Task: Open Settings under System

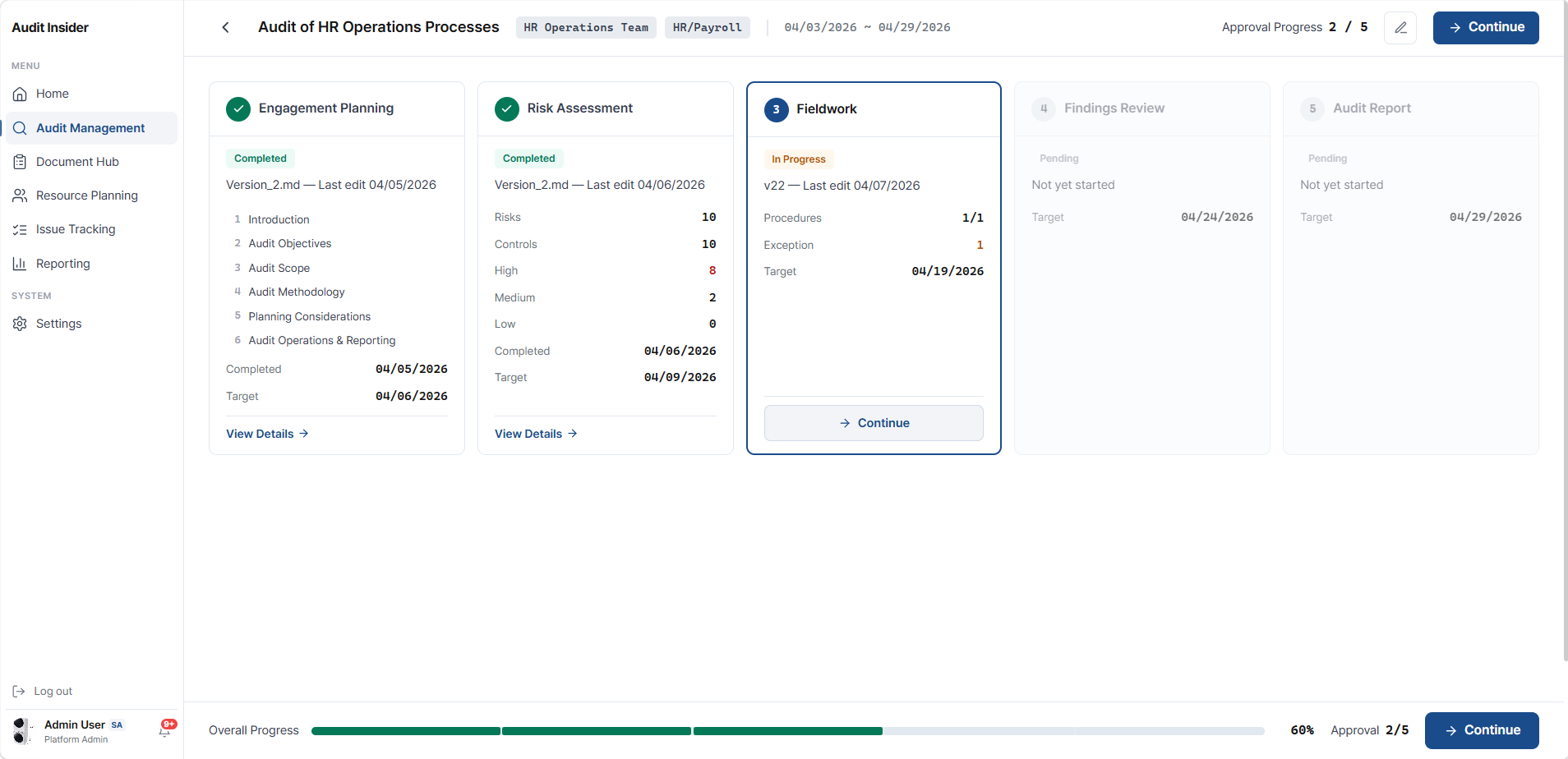Action: coord(58,324)
